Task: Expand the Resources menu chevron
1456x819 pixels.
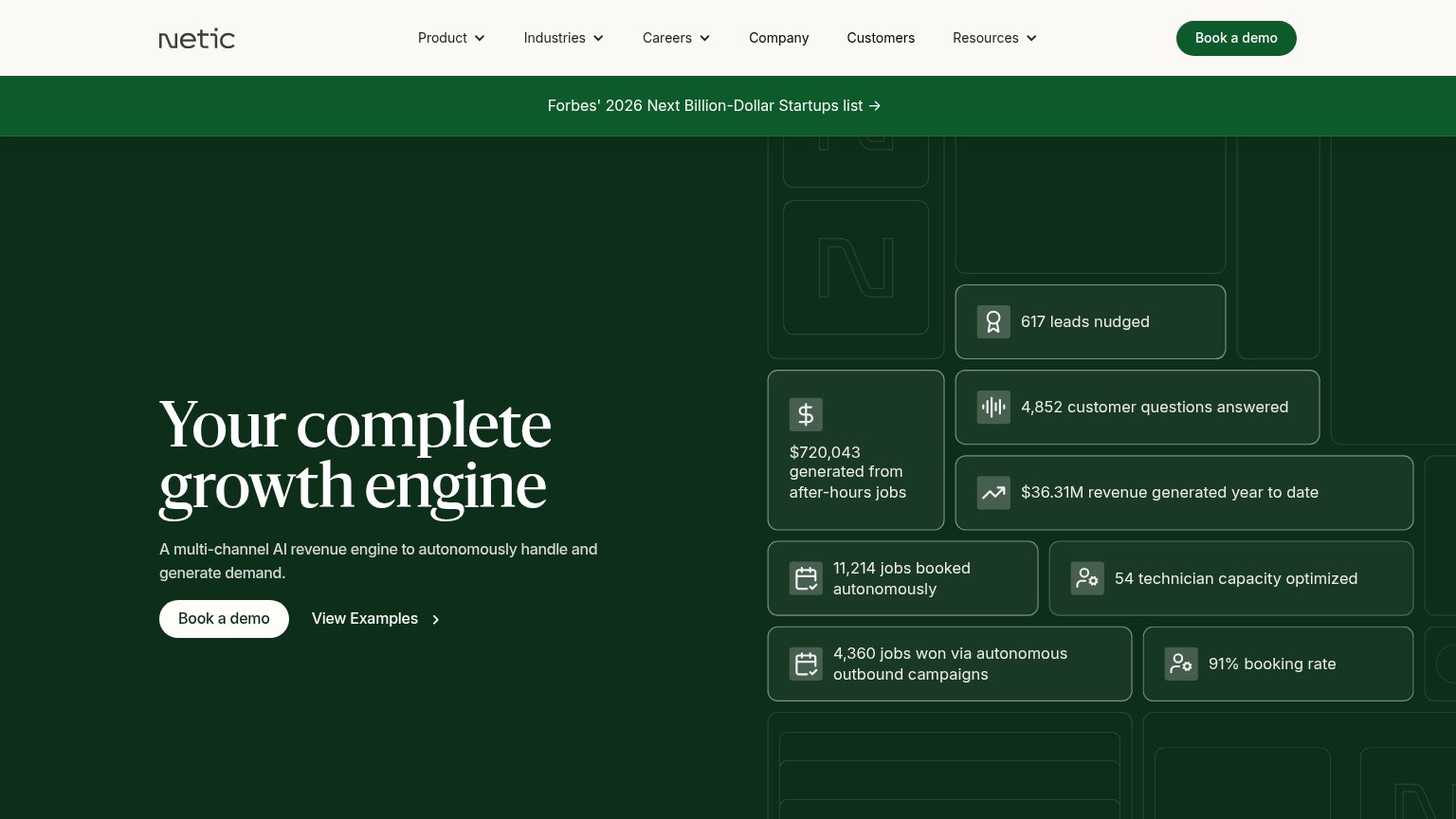Action: [x=1031, y=38]
